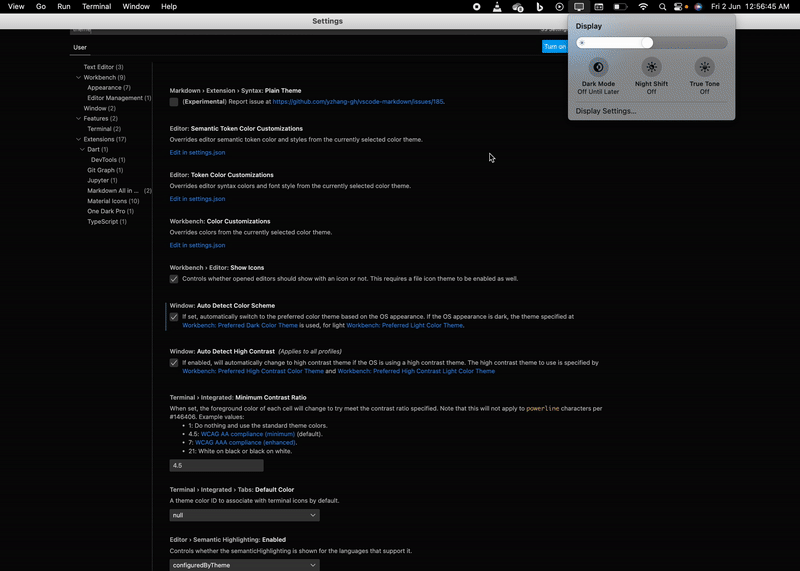Open Control Center icon in menu bar
The width and height of the screenshot is (800, 571).
pos(678,7)
